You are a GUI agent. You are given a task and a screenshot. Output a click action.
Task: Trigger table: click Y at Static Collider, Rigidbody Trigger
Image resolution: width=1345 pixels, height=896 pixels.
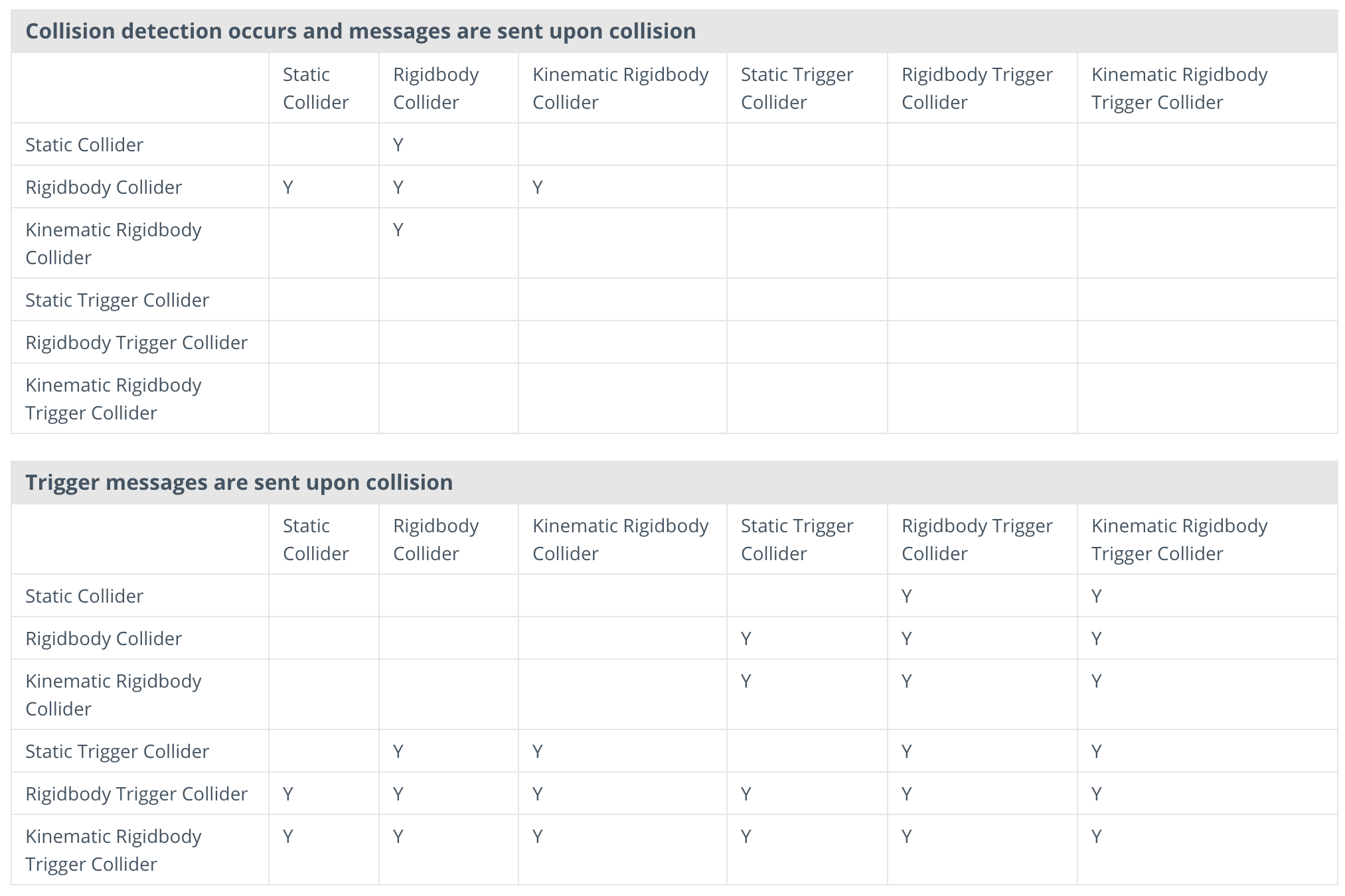point(907,596)
